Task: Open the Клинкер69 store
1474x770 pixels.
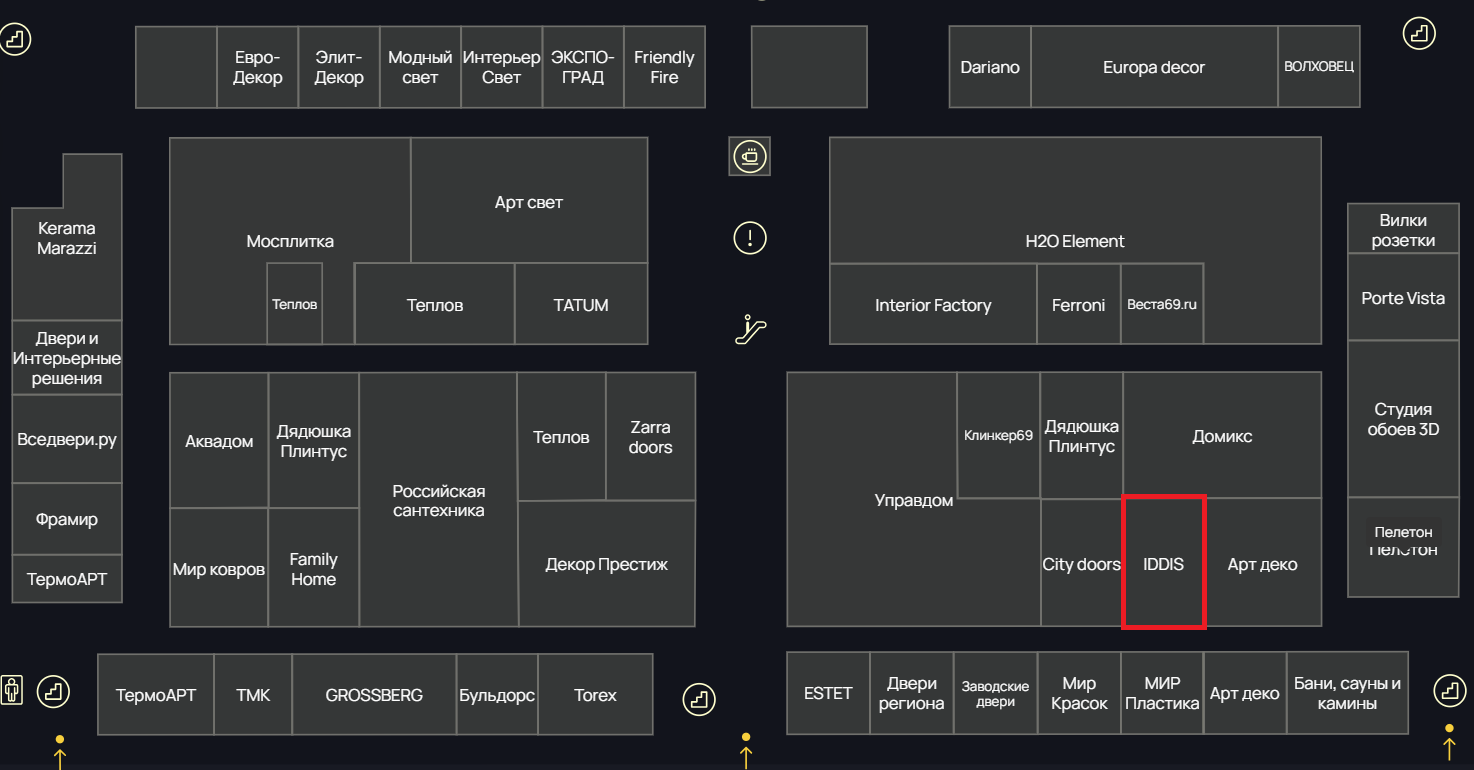Action: click(x=998, y=435)
